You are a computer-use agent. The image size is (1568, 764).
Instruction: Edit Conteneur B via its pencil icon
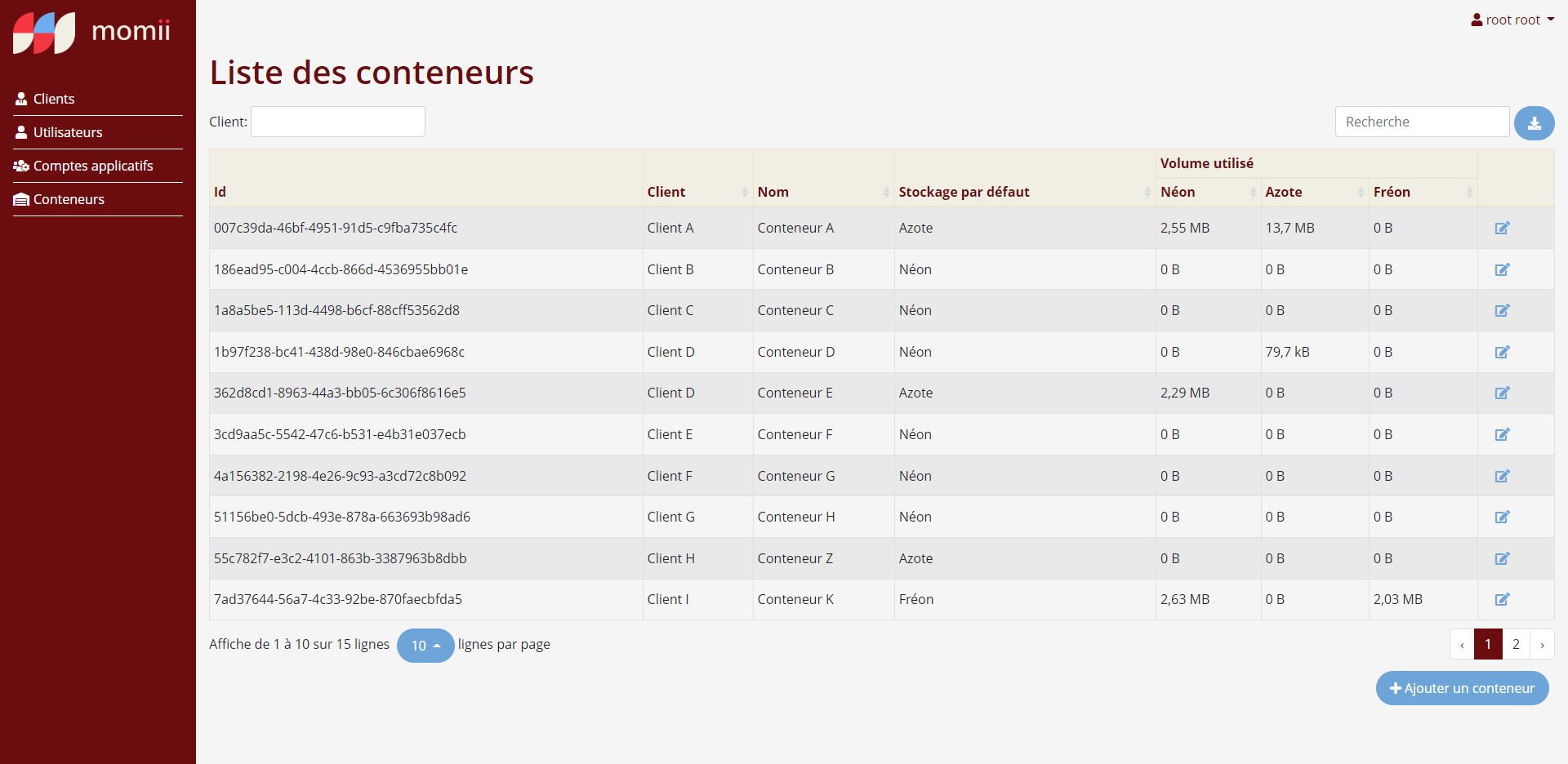point(1502,269)
